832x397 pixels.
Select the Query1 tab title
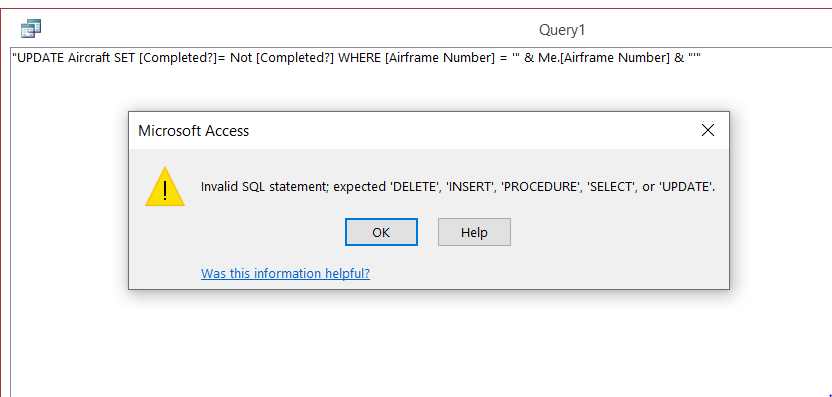coord(562,30)
